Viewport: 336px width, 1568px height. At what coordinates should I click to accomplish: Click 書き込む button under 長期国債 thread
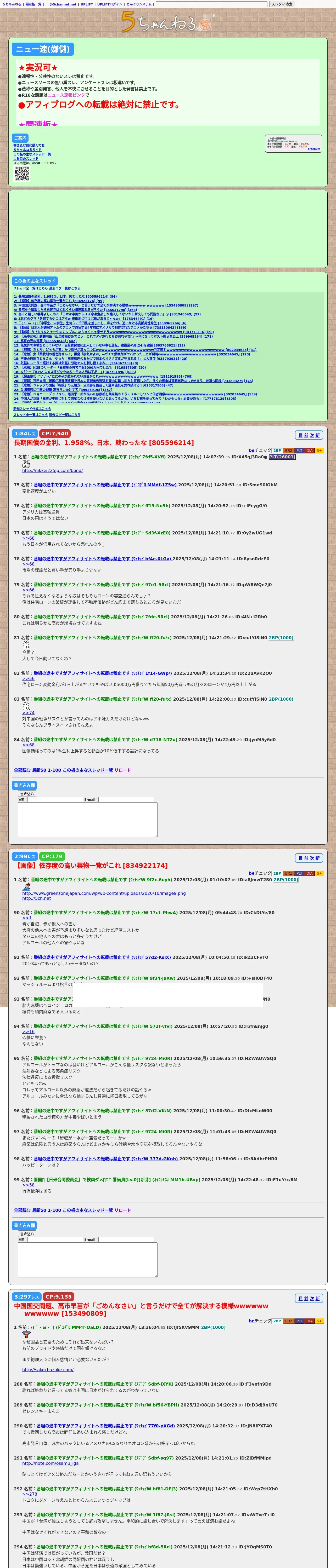[x=27, y=794]
